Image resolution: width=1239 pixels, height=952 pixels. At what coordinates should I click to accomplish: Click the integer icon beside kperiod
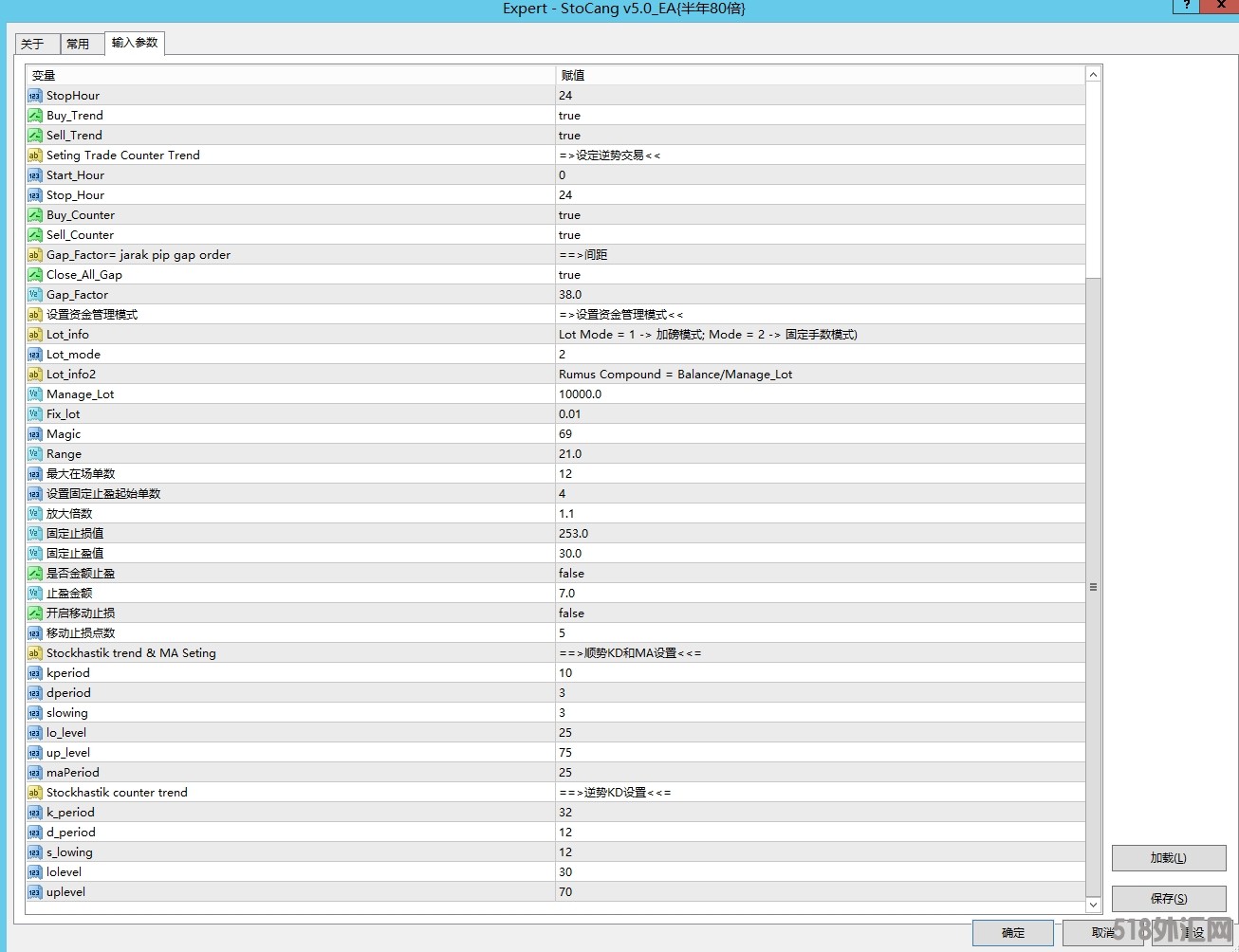35,673
